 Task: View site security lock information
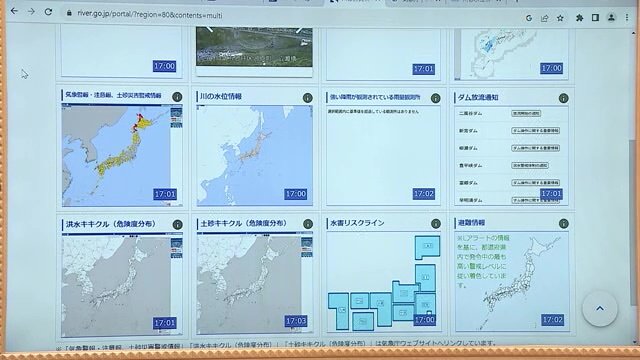coord(69,14)
